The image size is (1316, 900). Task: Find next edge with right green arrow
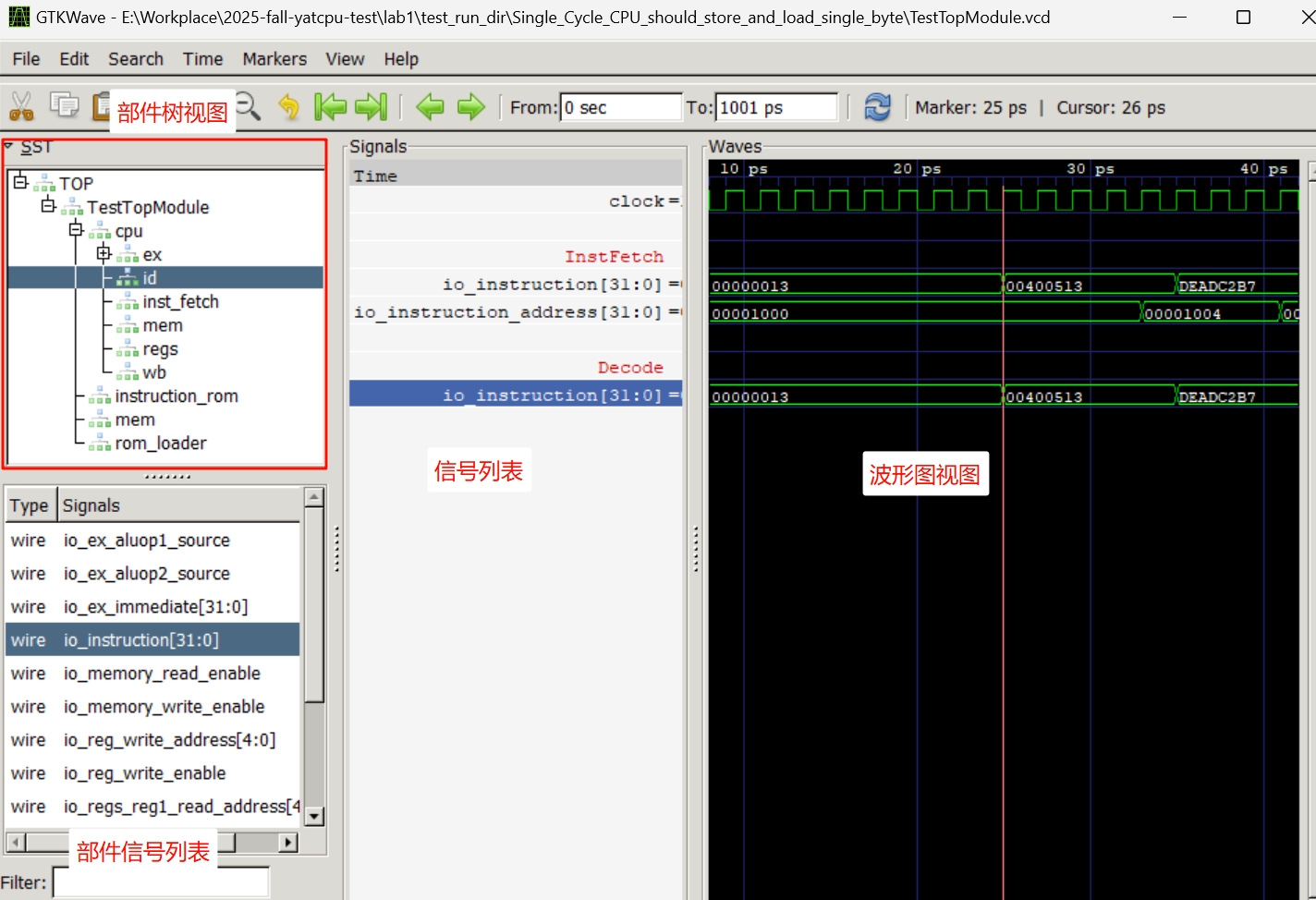(x=471, y=107)
